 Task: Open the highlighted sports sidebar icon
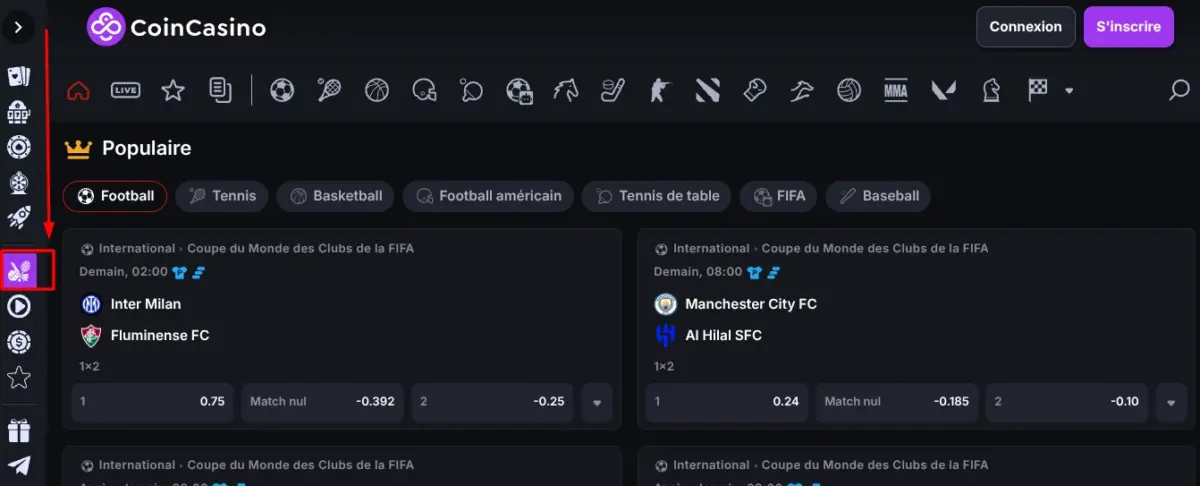[x=20, y=269]
